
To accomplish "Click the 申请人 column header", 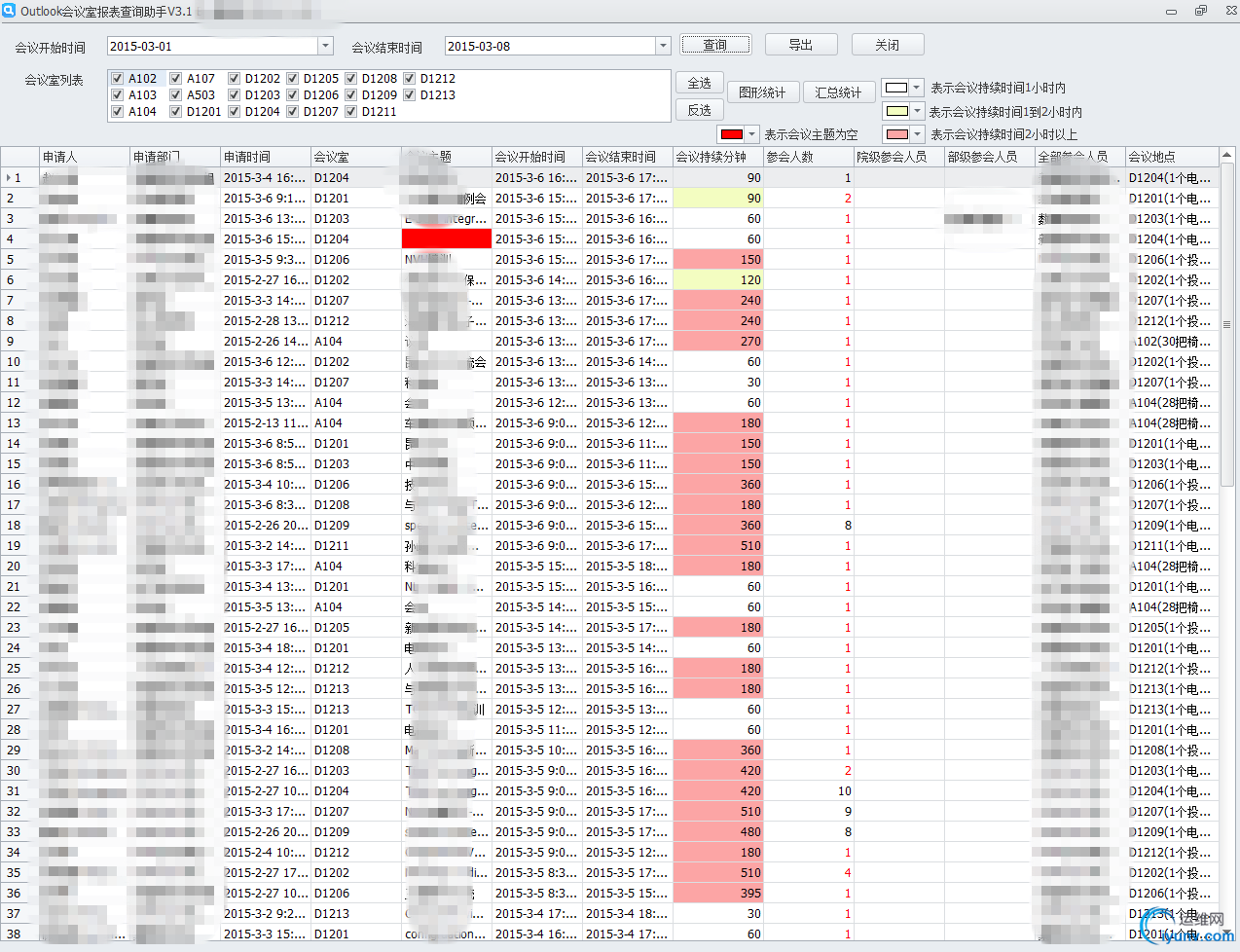I will coord(85,157).
